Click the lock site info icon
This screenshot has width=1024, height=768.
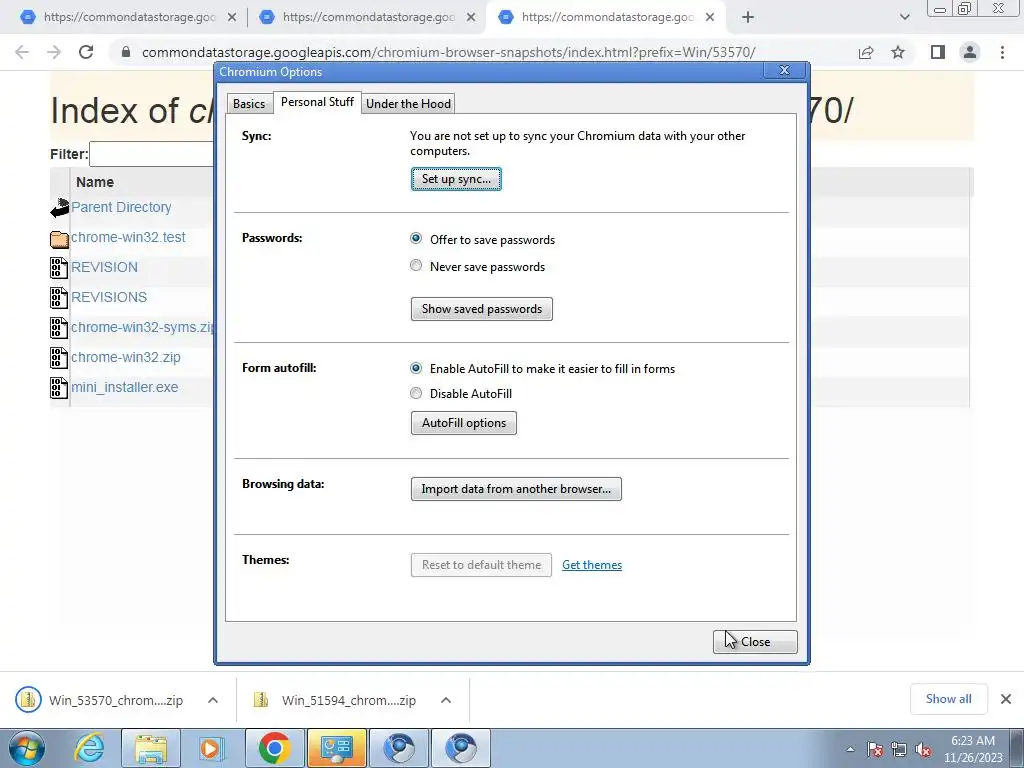click(x=126, y=52)
